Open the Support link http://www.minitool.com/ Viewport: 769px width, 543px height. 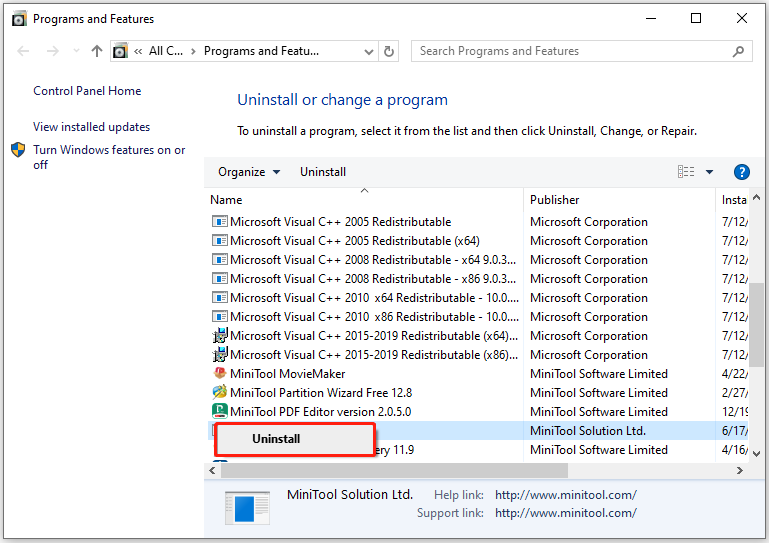pyautogui.click(x=565, y=513)
